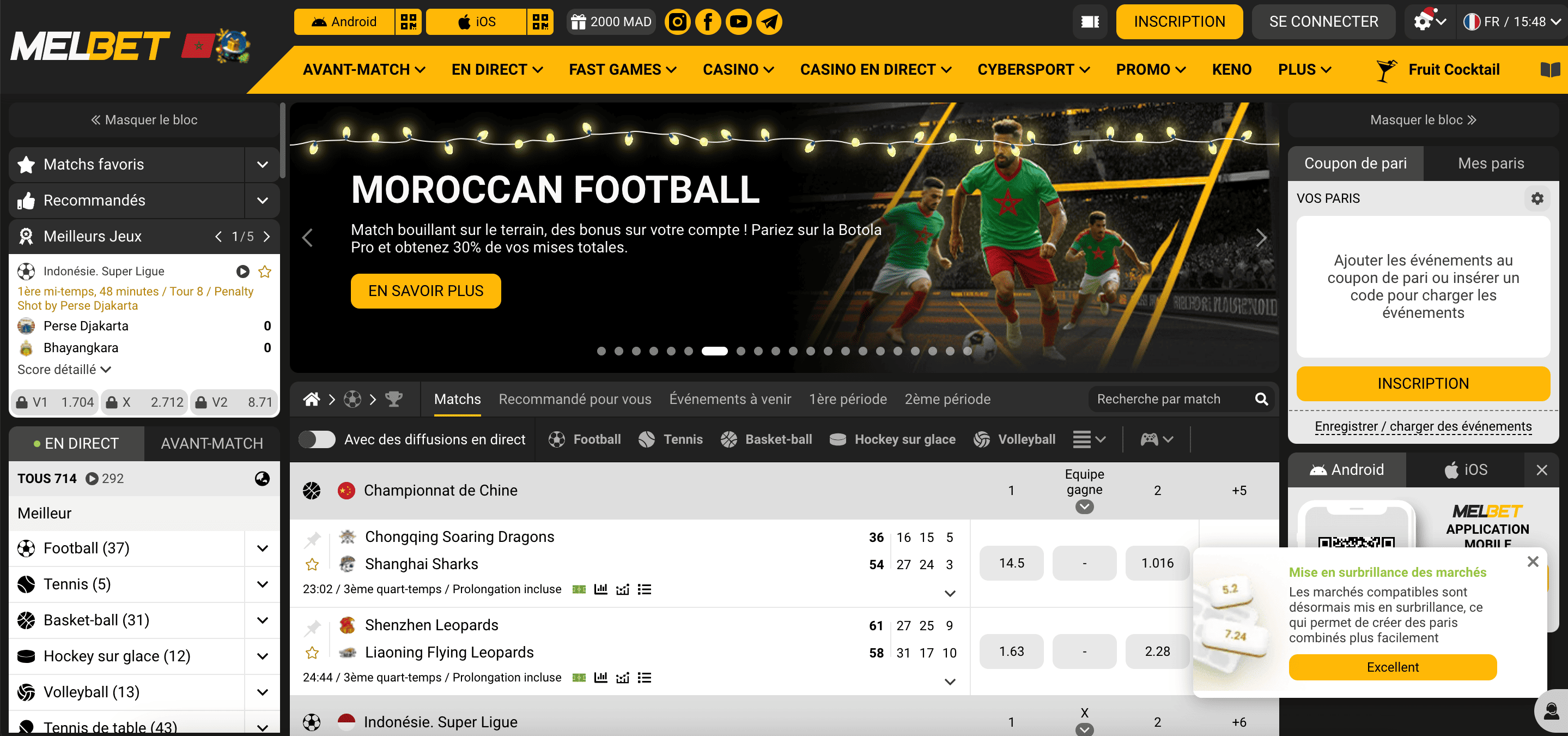Screen dimensions: 1568x736
Task: Click the home icon in breadcrumb
Action: pos(312,399)
